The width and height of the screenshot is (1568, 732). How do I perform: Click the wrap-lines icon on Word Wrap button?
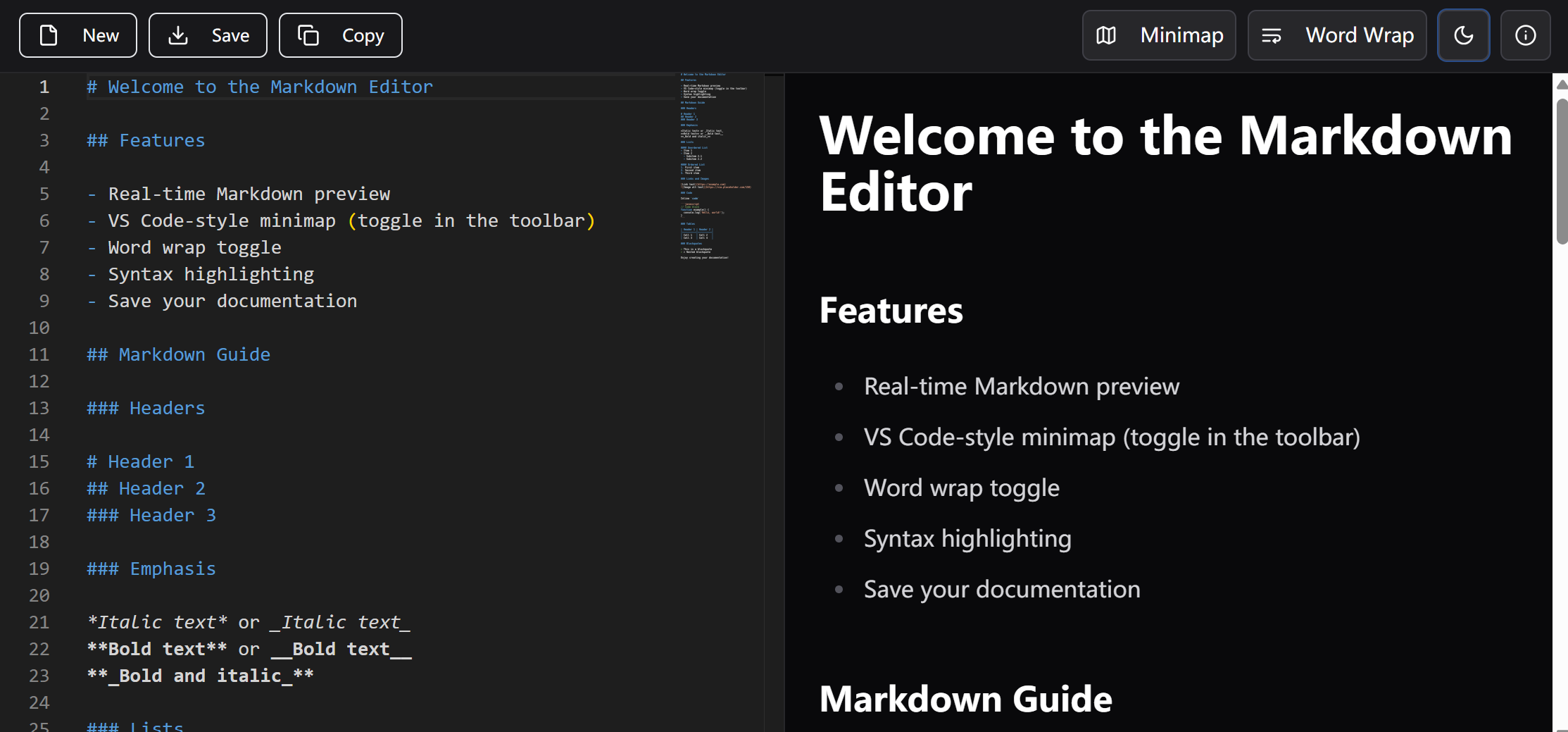click(x=1272, y=35)
